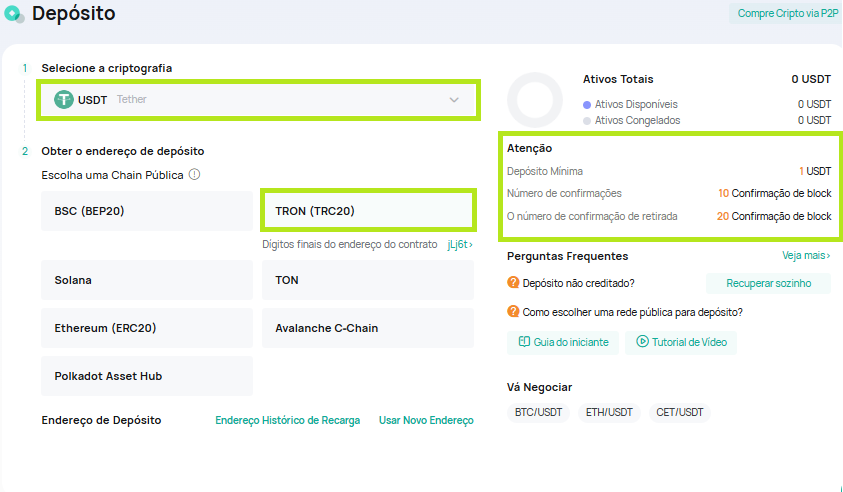Viewport: 843px width, 492px height.
Task: Open Endereço Histórico de Recarga
Action: coord(288,420)
